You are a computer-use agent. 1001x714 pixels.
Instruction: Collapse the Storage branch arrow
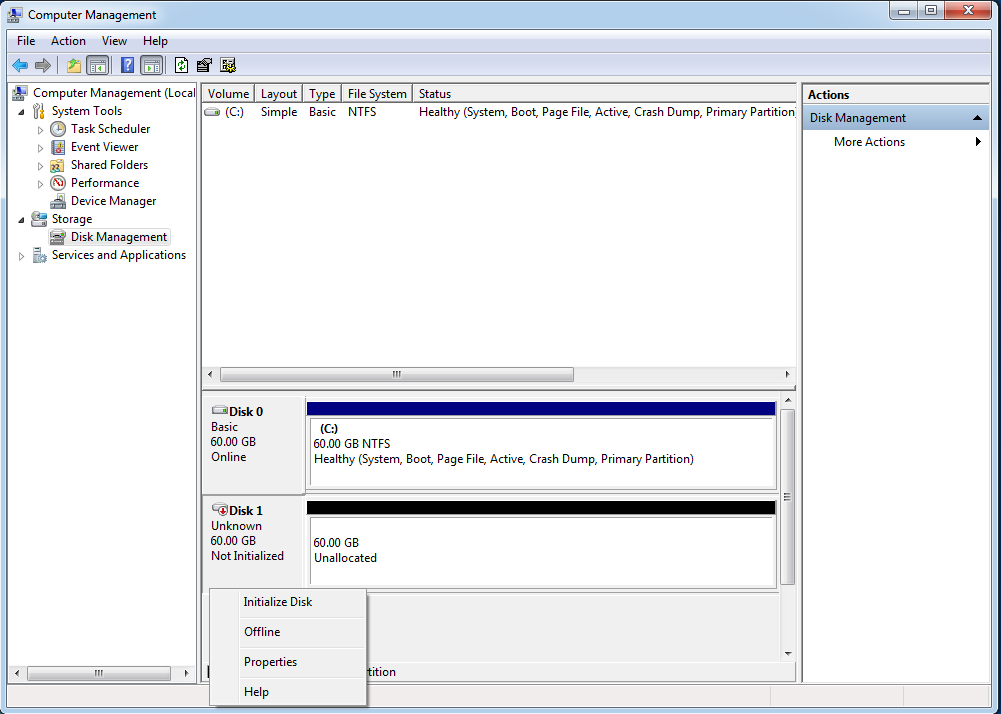click(22, 220)
